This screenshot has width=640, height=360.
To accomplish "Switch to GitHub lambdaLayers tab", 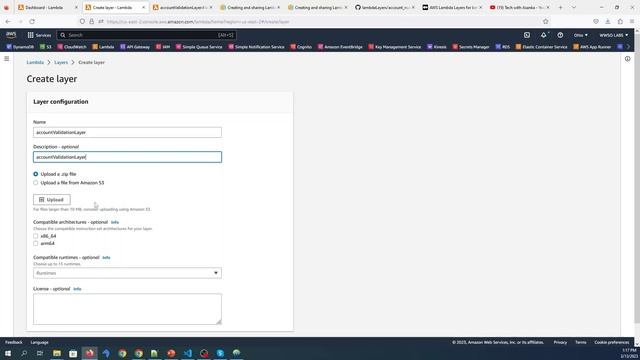I will point(384,7).
